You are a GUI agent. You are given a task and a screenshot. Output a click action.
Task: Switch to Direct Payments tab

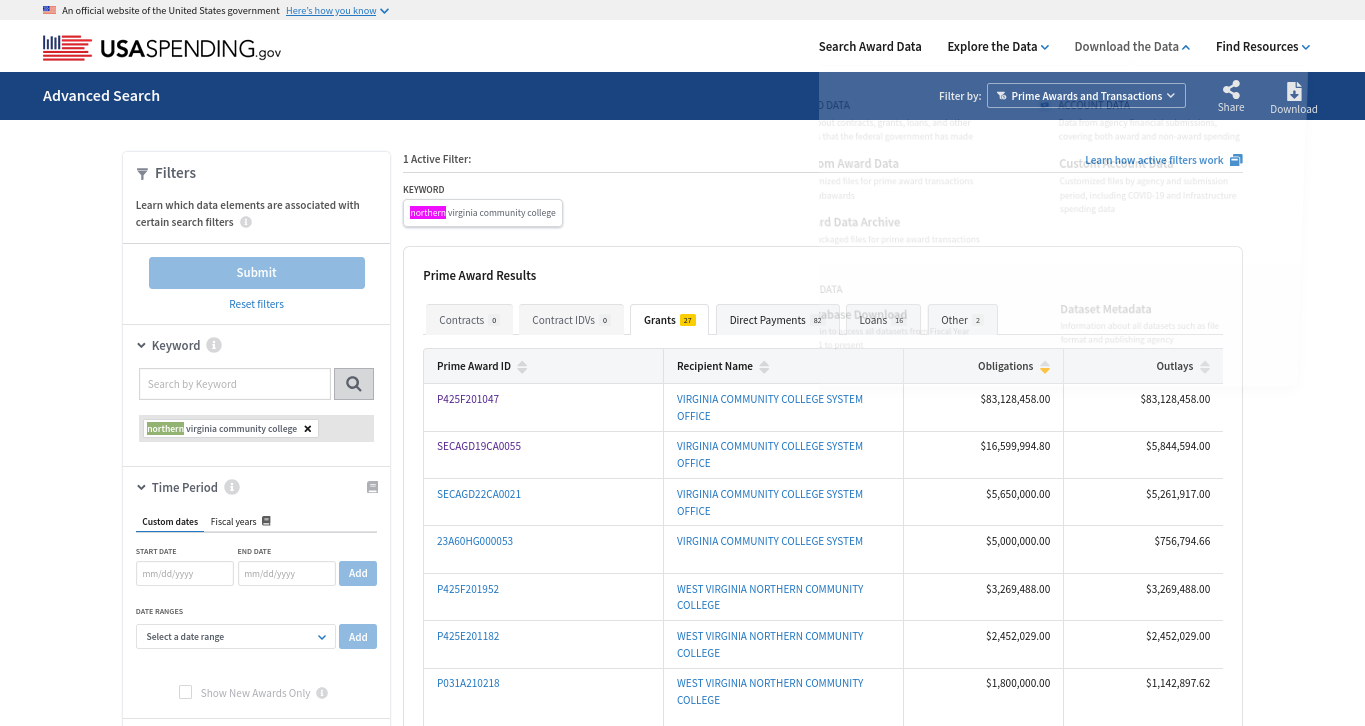(x=777, y=320)
